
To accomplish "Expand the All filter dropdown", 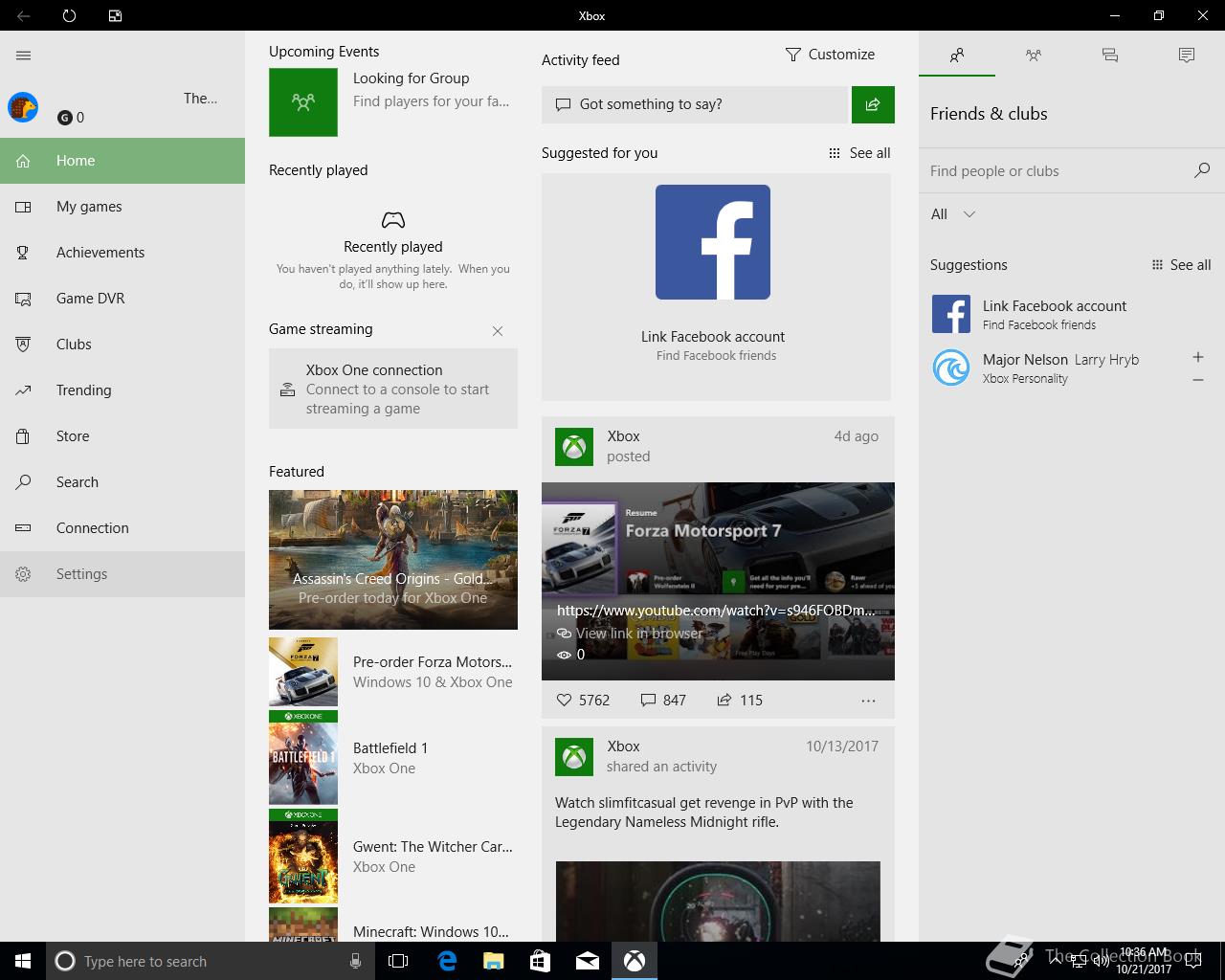I will (953, 214).
